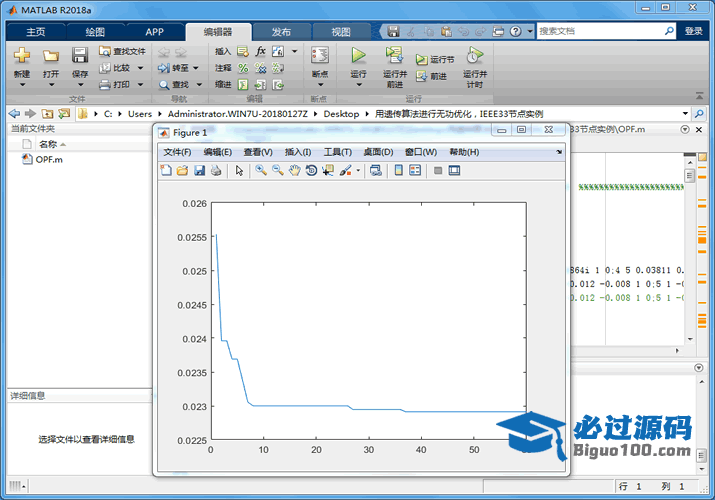The width and height of the screenshot is (715, 500).
Task: Open Figure 1 Window (窗口) menu
Action: click(x=420, y=152)
